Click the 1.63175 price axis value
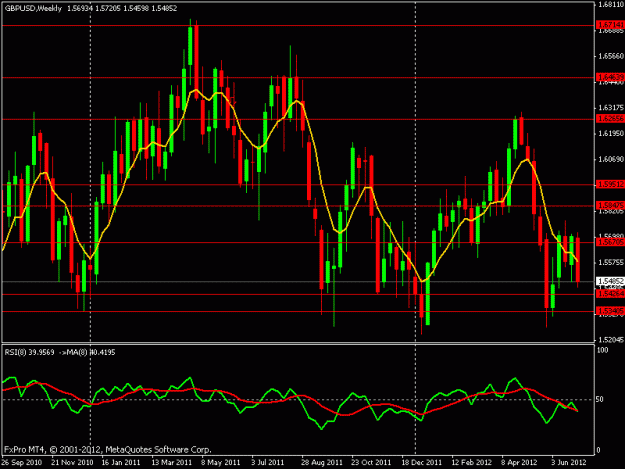Screen dimensions: 625x469 (611, 108)
